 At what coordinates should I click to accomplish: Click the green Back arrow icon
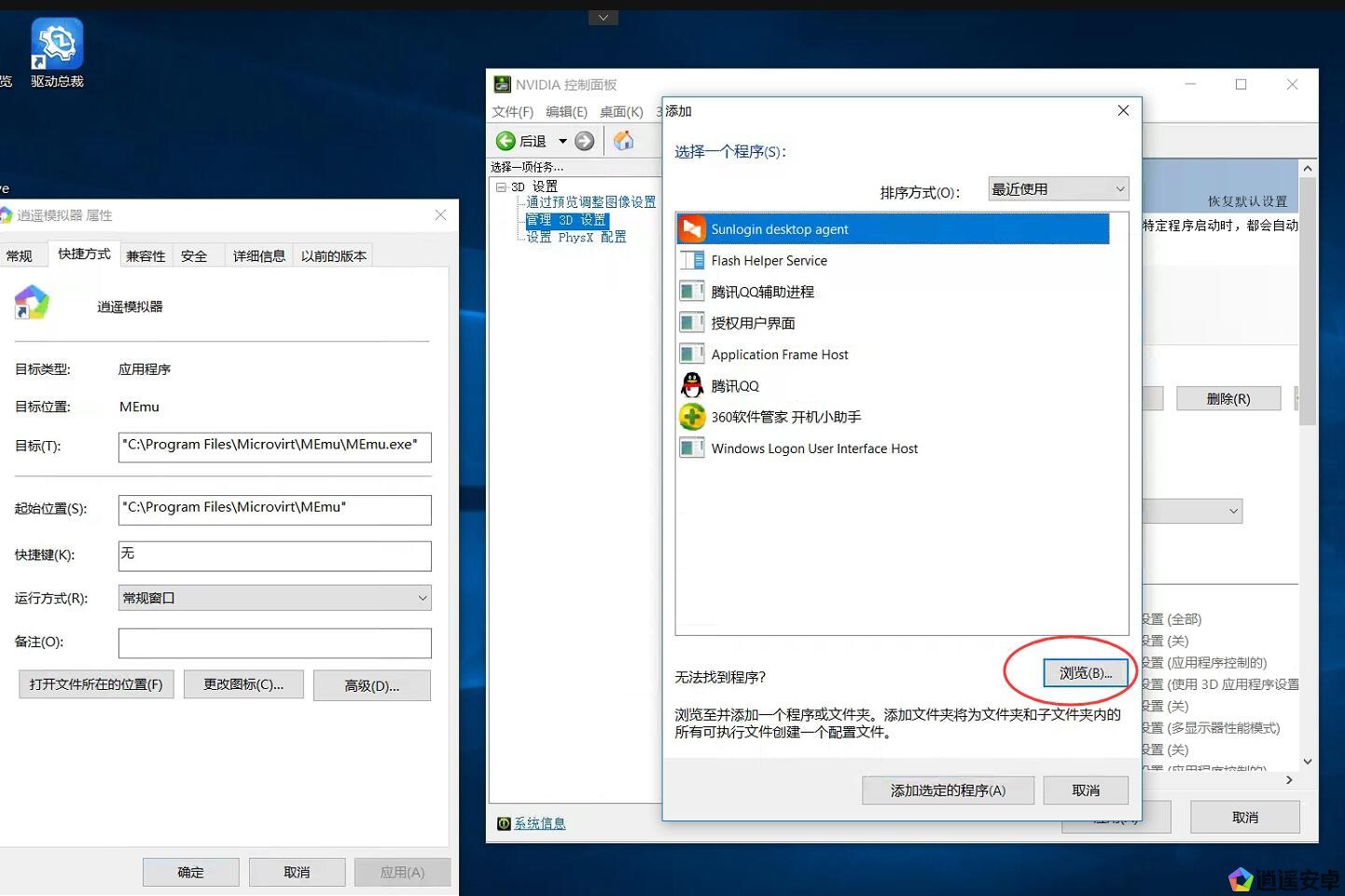[506, 141]
